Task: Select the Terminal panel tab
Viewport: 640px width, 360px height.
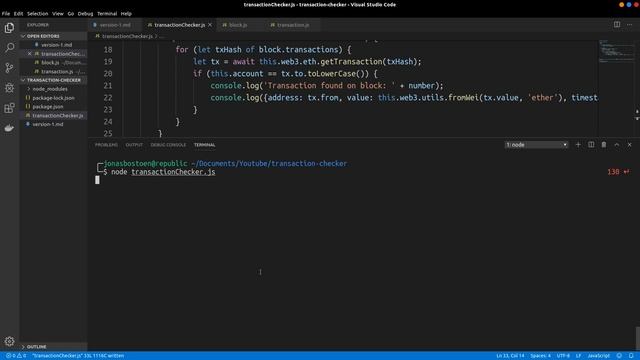Action: pyautogui.click(x=204, y=145)
